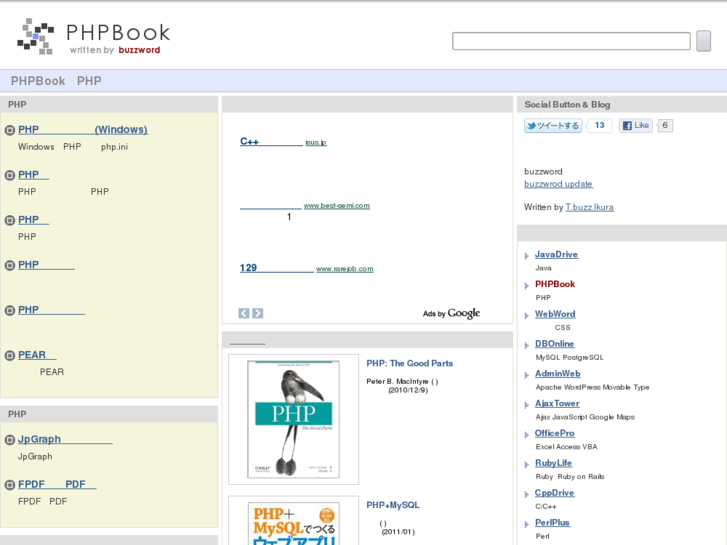Click the previous ad arrow icon
Viewport: 727px width, 545px height.
pyautogui.click(x=244, y=314)
